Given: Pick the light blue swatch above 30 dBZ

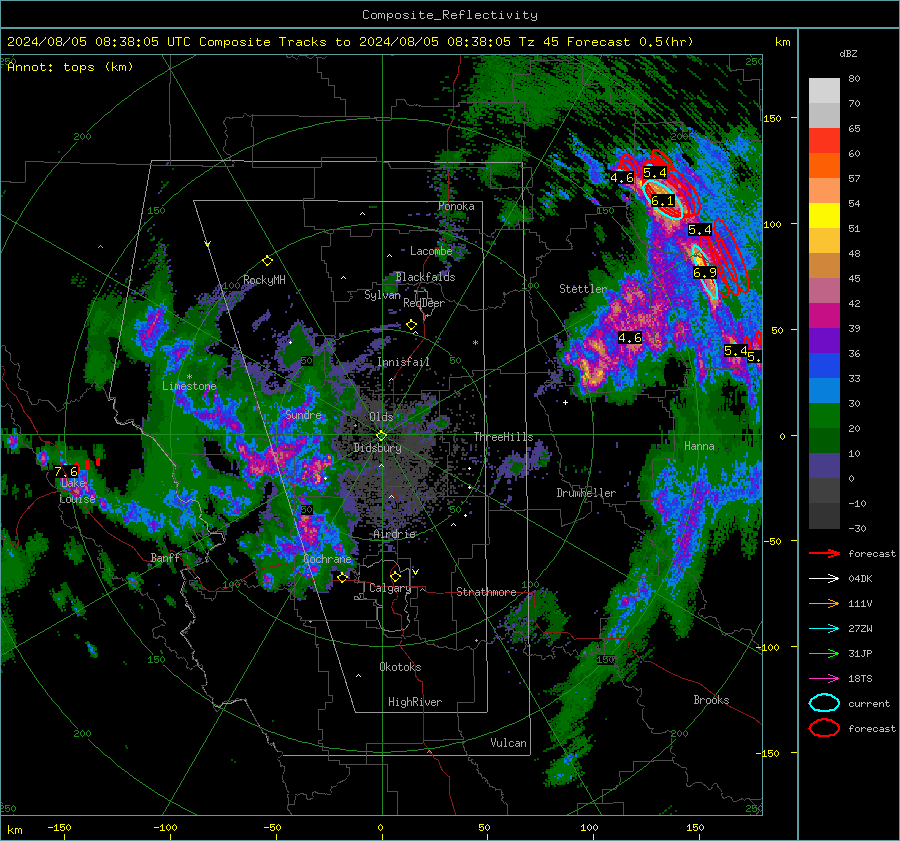Looking at the screenshot, I should coord(824,390).
